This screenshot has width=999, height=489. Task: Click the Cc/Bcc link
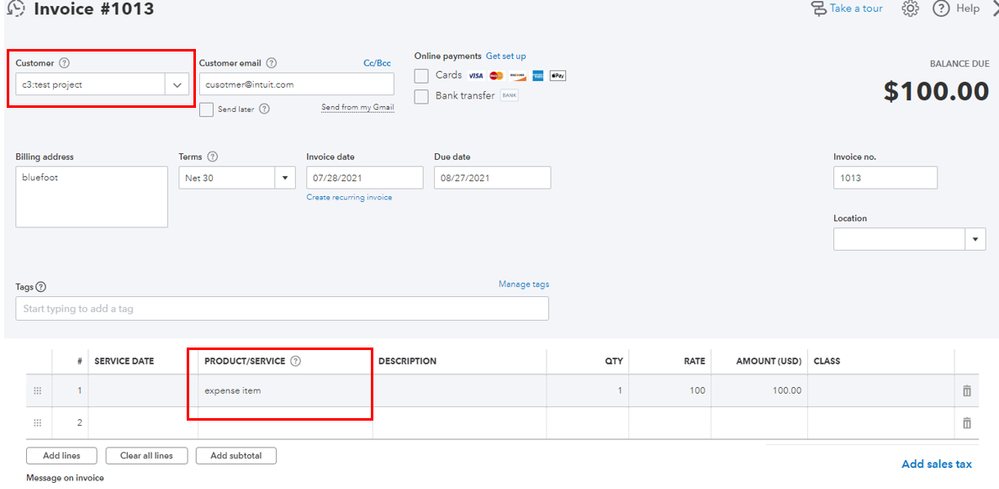click(x=377, y=63)
